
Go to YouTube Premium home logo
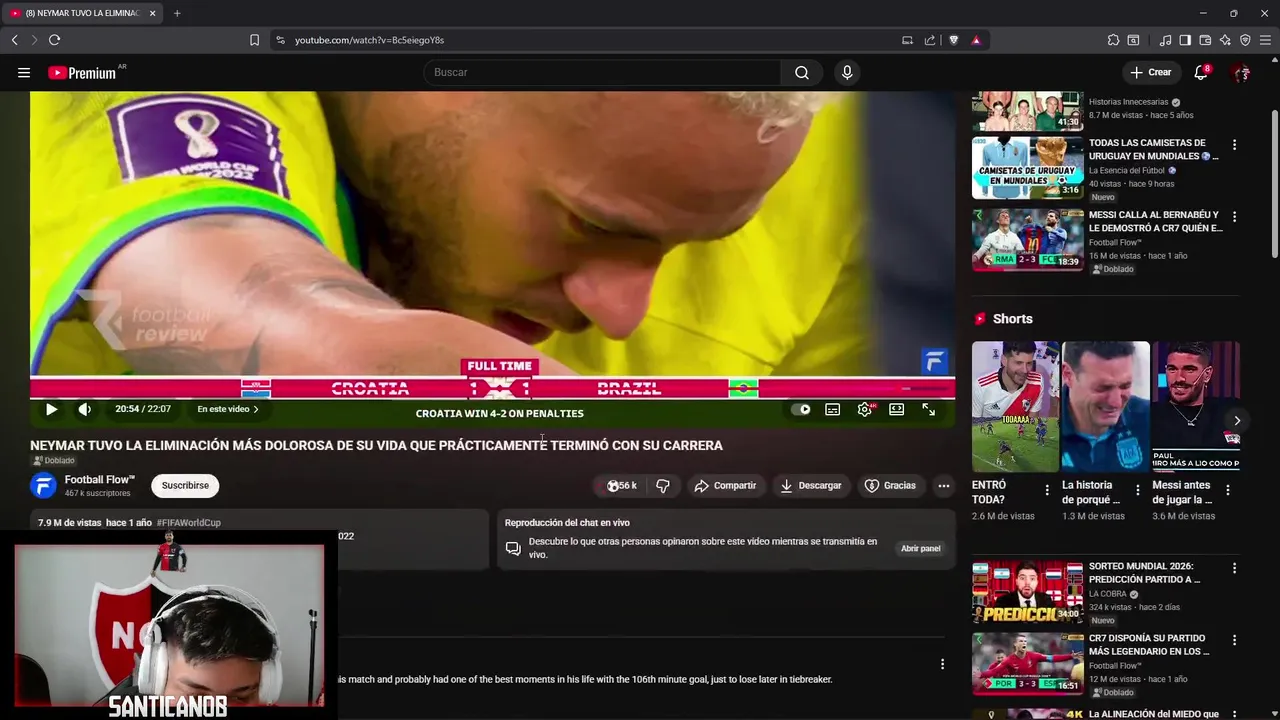[x=82, y=73]
